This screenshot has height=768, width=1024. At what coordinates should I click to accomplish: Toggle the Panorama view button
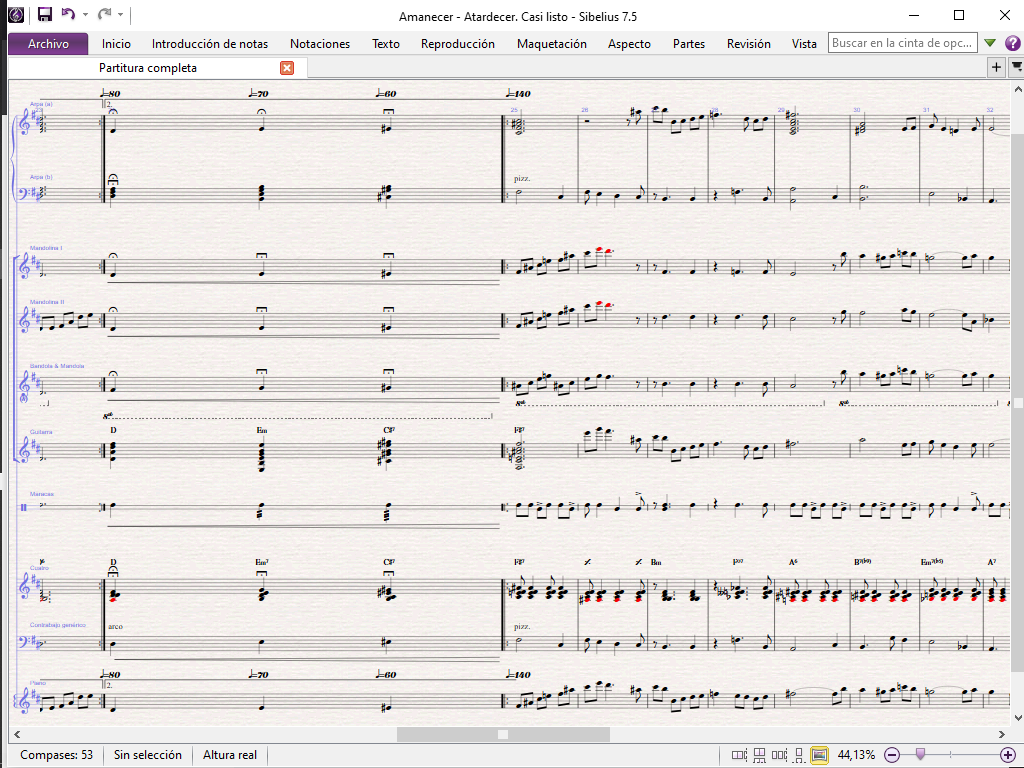tap(819, 755)
